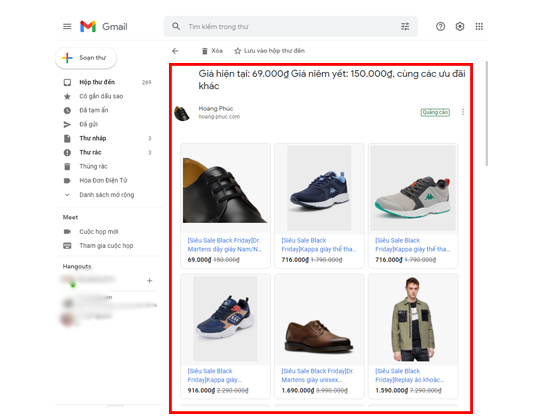Screen dimensions: 560x420
Task: Click the draft icon beside Thư nháp
Action: pyautogui.click(x=67, y=139)
